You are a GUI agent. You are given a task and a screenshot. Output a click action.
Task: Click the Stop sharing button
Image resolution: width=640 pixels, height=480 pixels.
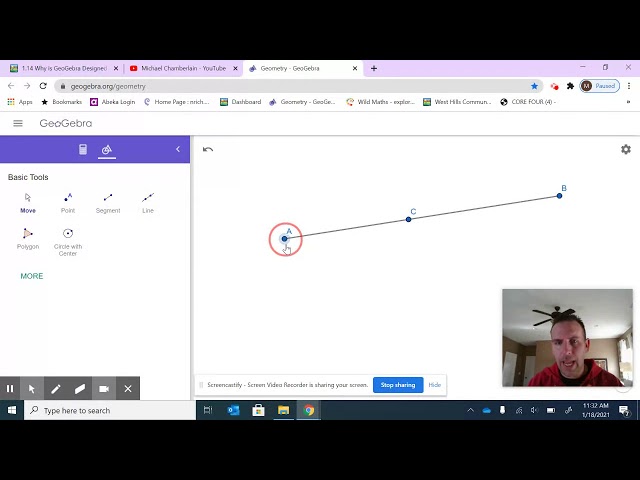coord(398,385)
